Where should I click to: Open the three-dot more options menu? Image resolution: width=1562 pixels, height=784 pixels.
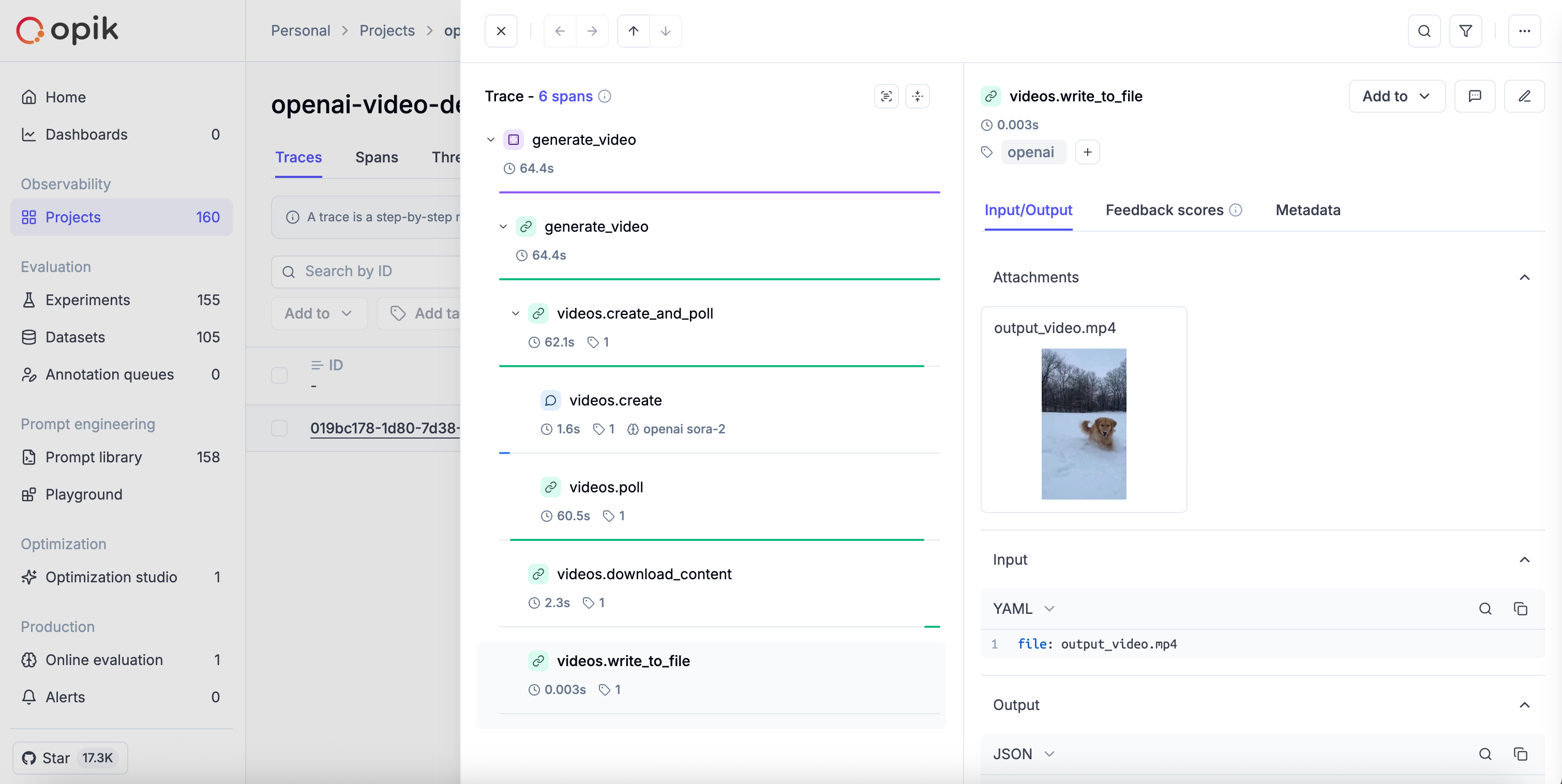[1524, 31]
